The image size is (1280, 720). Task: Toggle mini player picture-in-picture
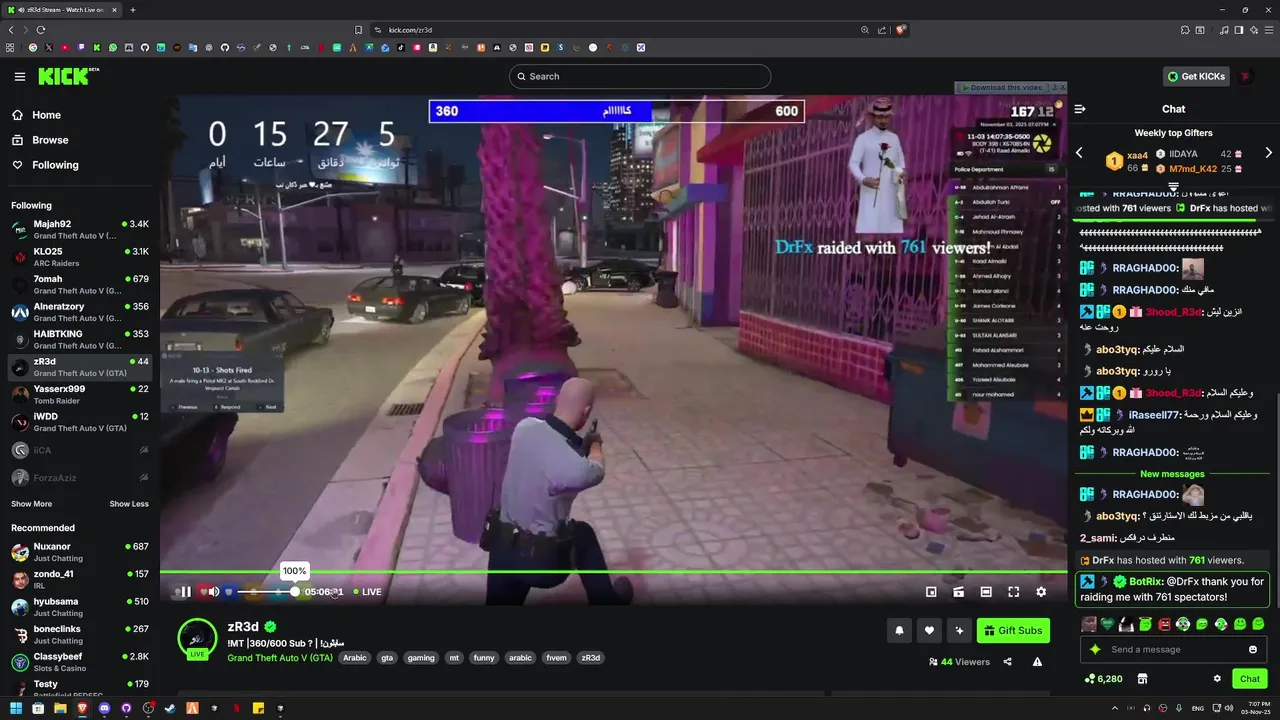931,592
